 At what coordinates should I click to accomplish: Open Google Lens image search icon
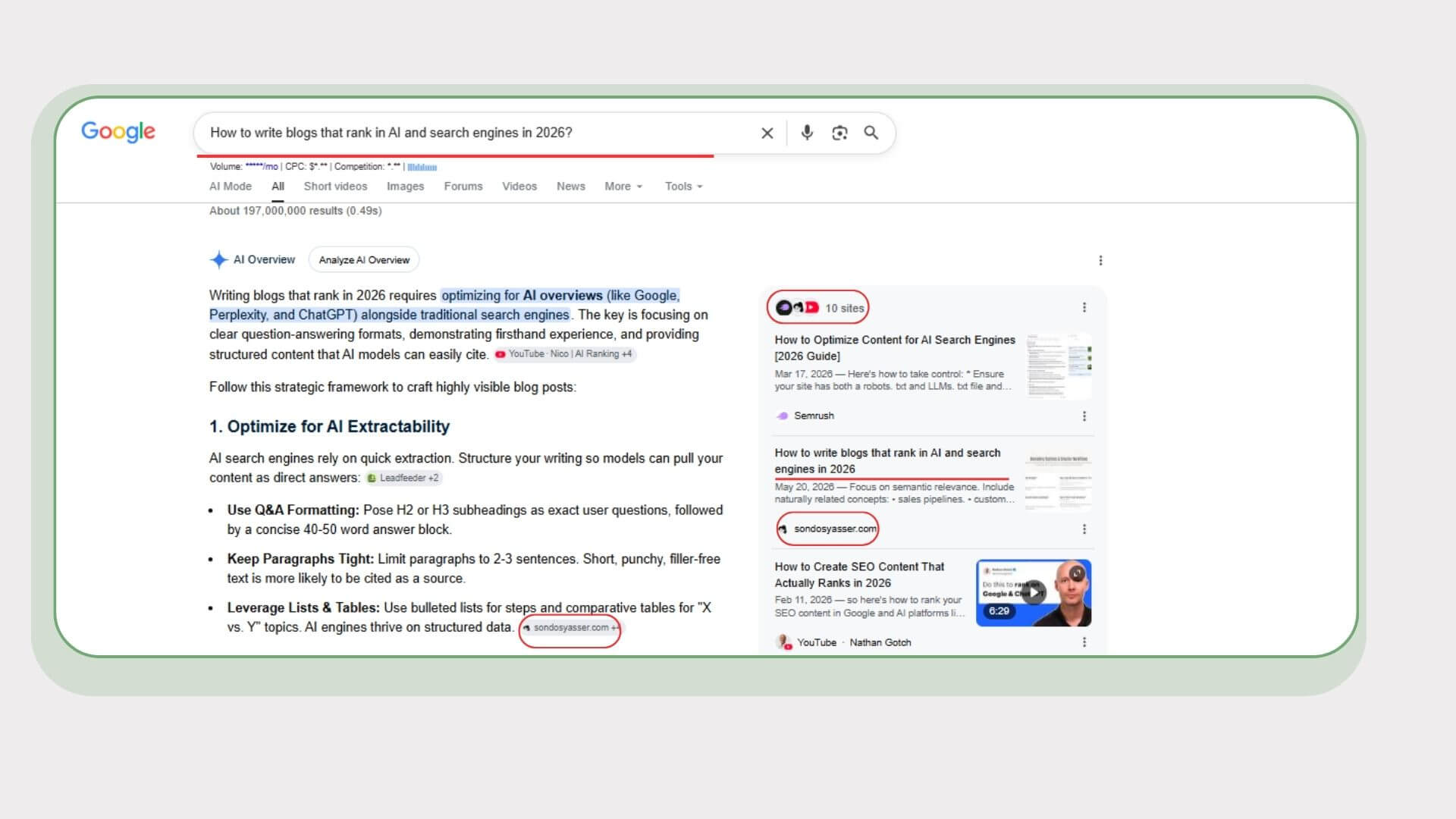click(839, 133)
